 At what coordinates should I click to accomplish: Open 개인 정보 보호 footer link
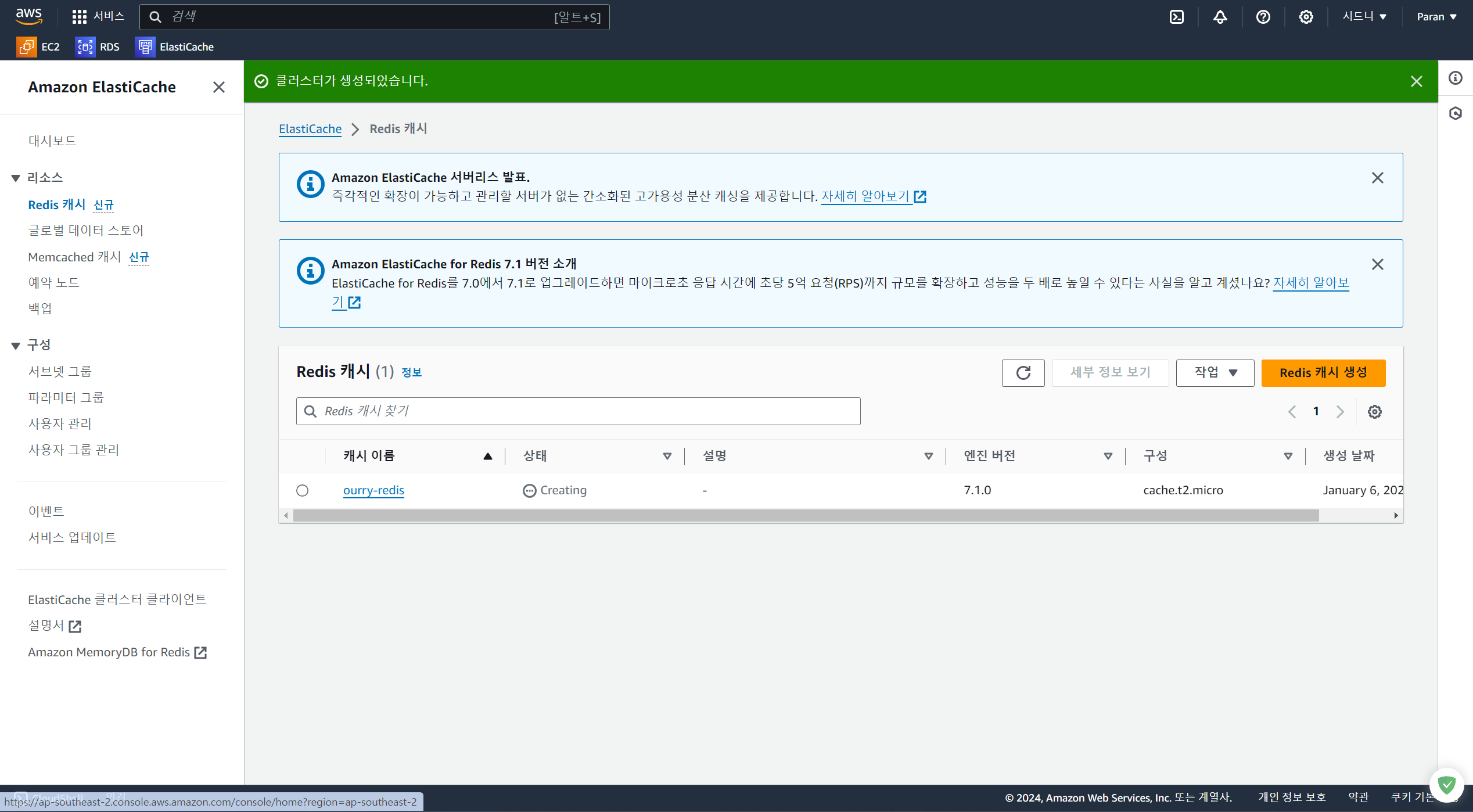[1292, 798]
